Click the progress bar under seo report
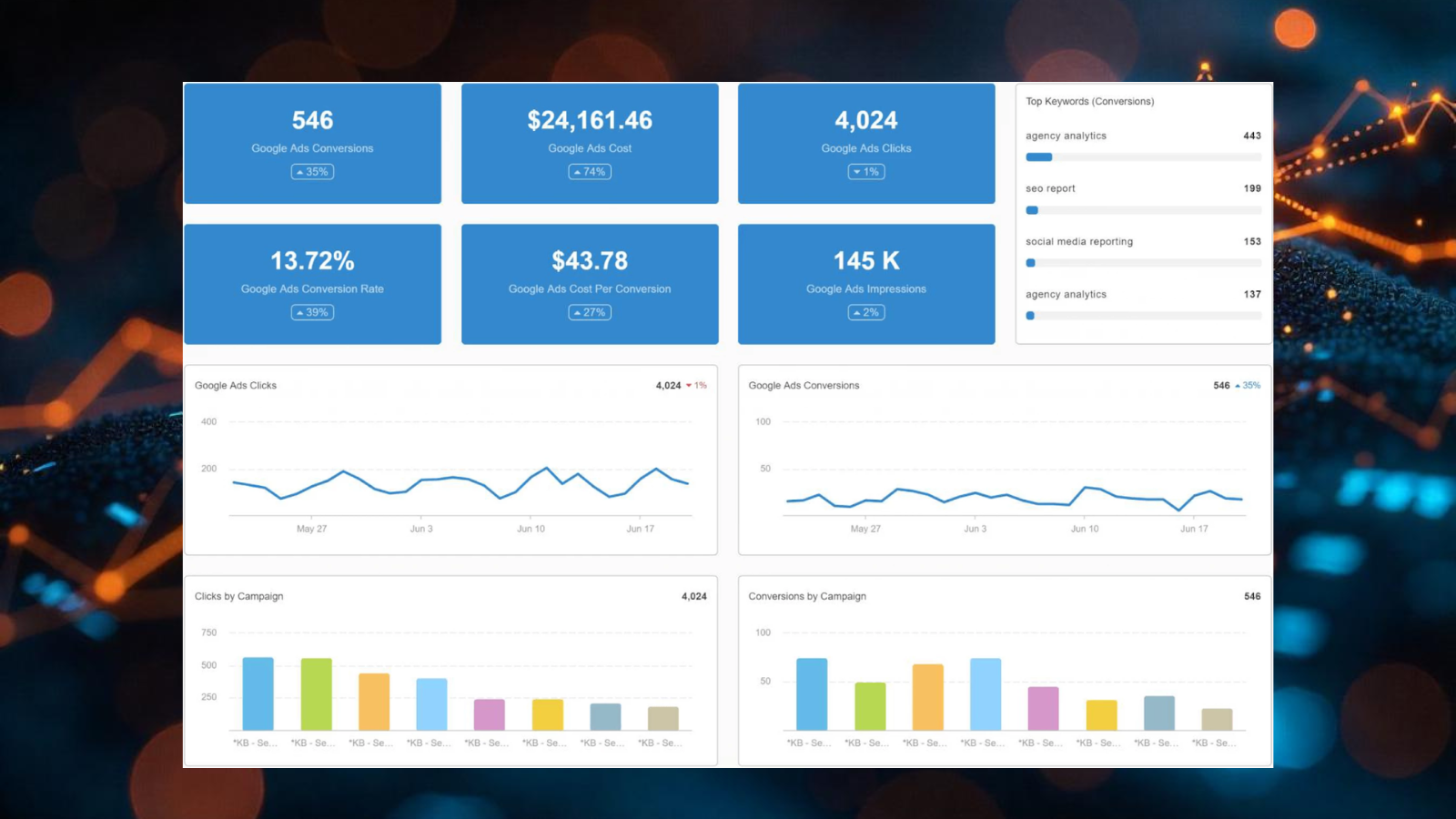Image resolution: width=1456 pixels, height=819 pixels. tap(1143, 210)
